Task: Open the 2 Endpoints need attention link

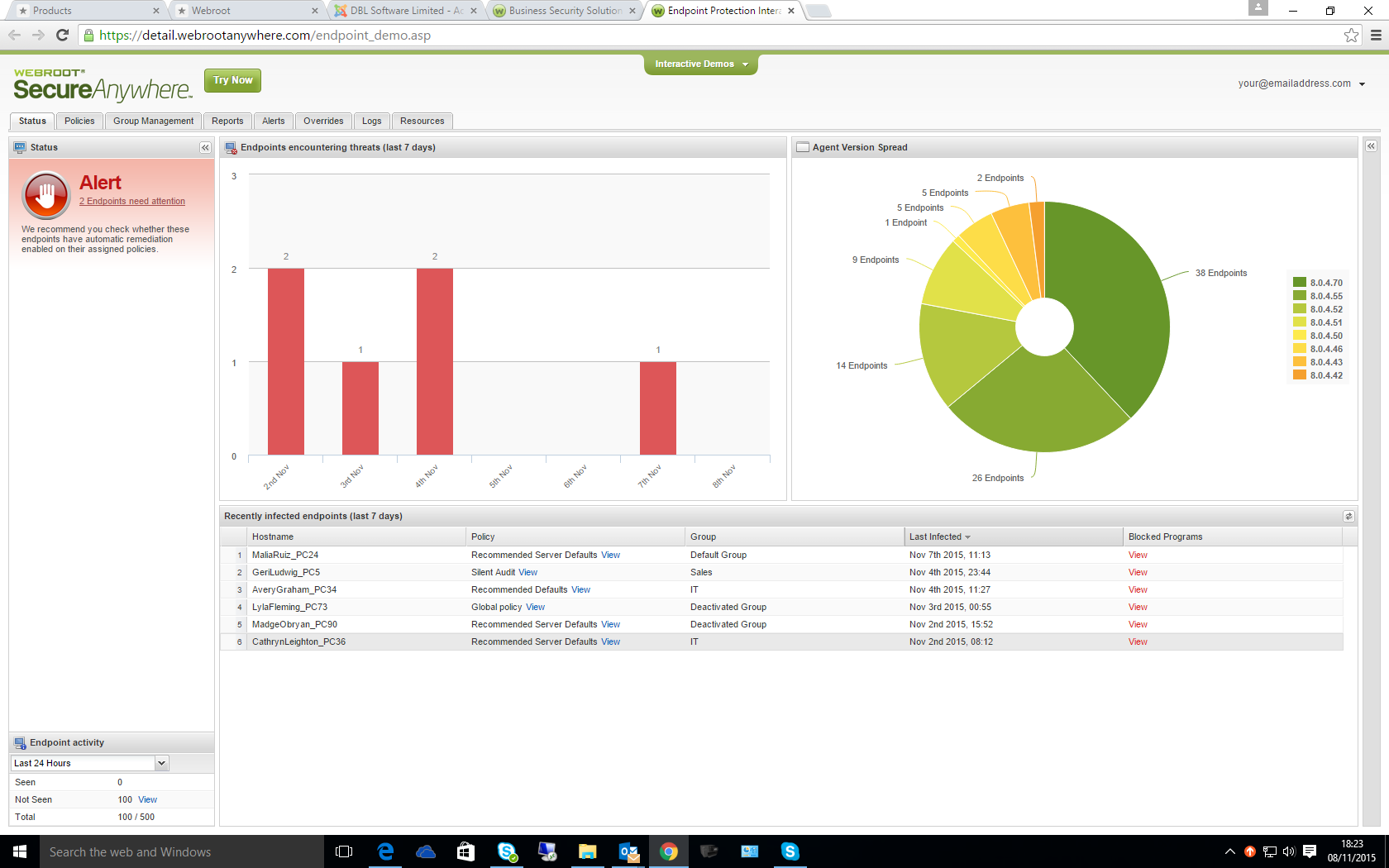Action: point(132,201)
